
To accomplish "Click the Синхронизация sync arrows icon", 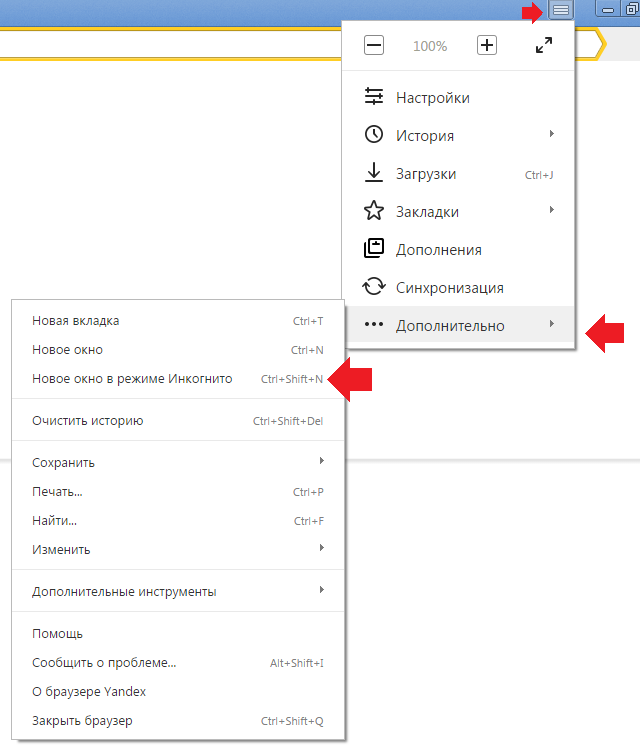I will tap(374, 287).
